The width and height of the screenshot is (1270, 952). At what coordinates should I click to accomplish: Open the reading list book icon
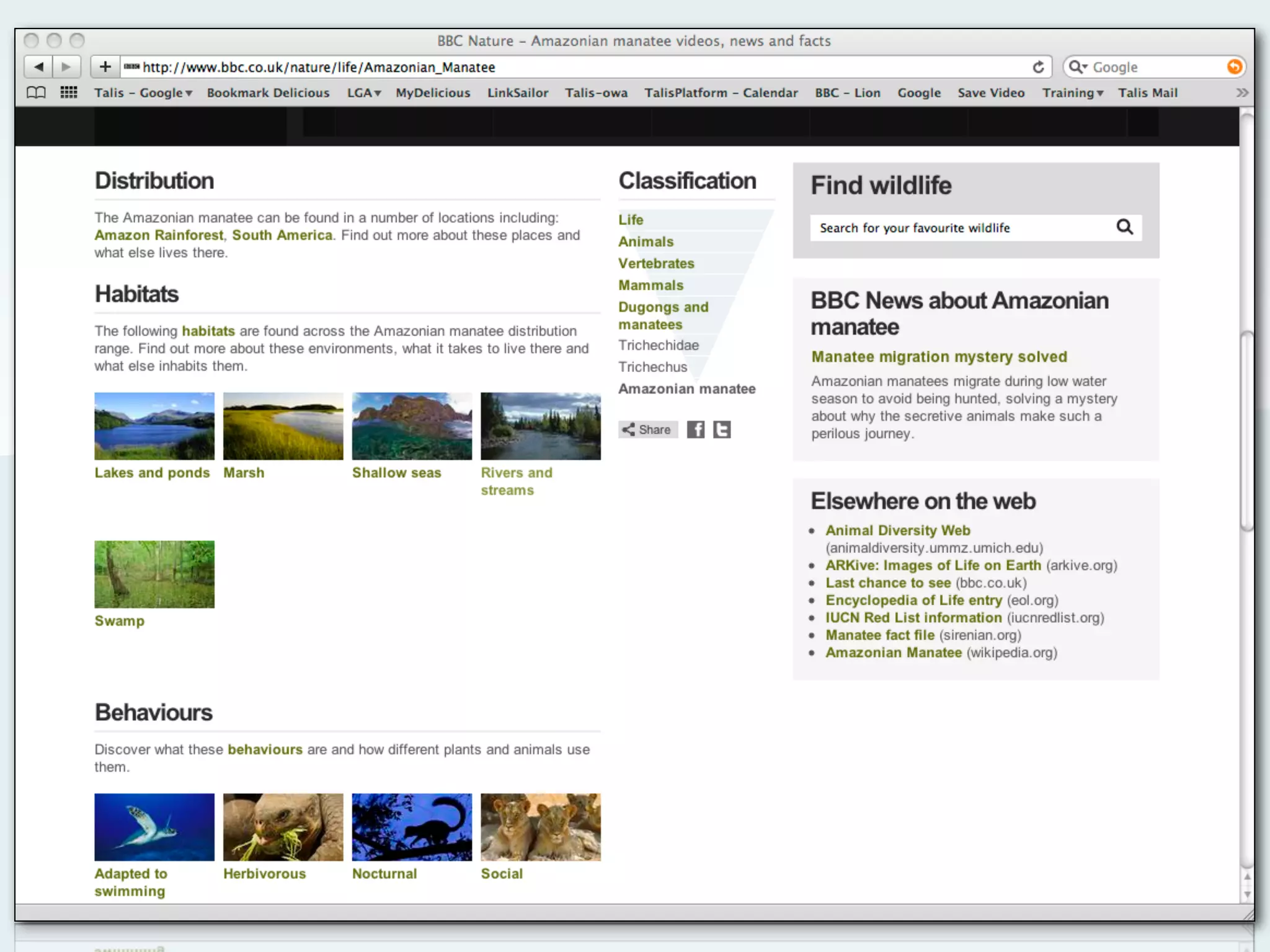[36, 93]
